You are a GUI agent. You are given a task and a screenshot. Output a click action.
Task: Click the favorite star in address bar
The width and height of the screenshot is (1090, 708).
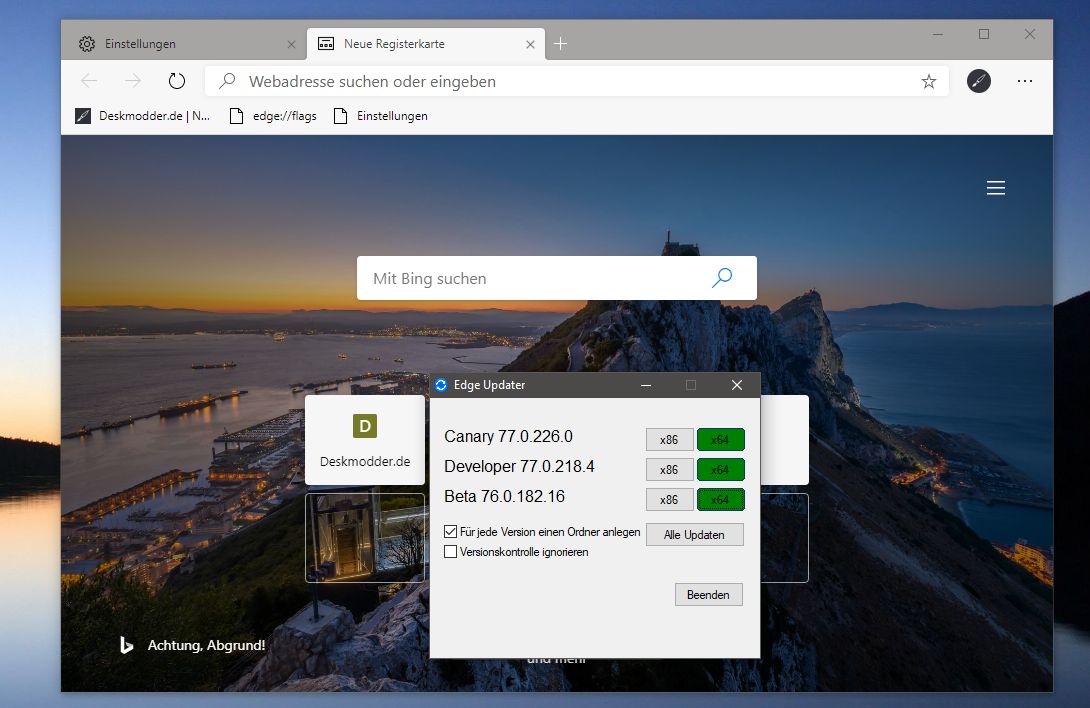click(929, 82)
